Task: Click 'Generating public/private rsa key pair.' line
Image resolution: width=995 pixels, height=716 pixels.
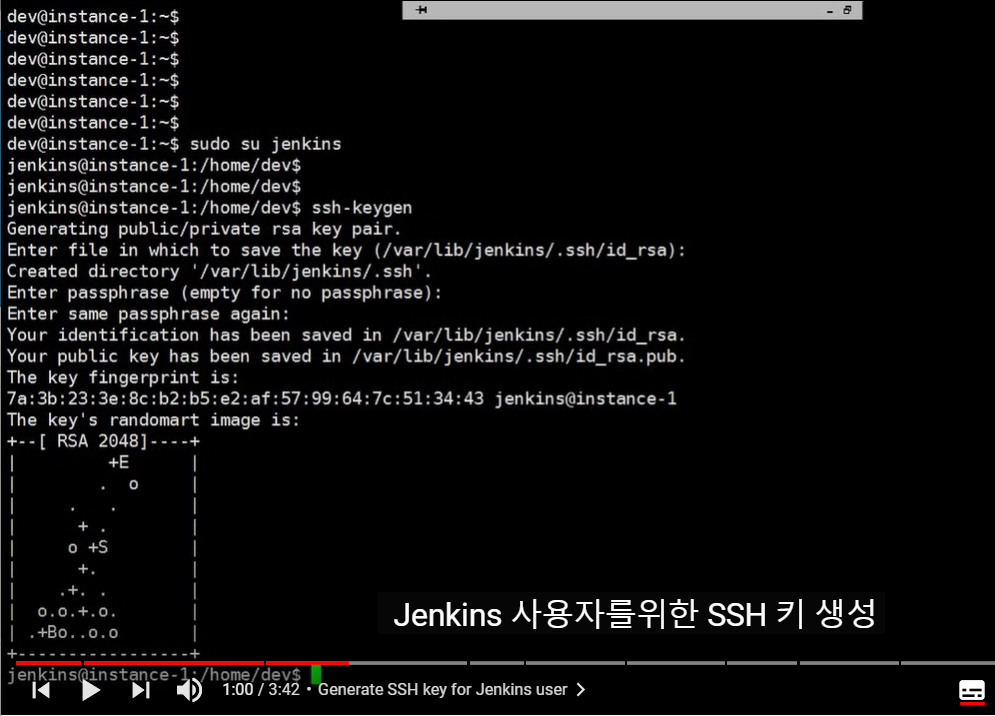Action: [x=204, y=229]
